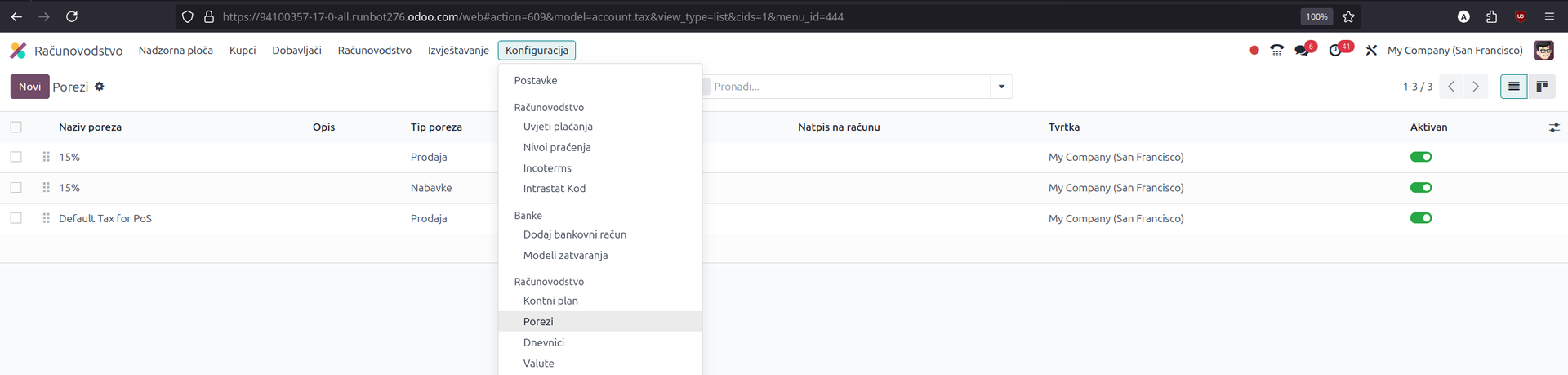Open optional columns adjust icon

coord(1553,127)
